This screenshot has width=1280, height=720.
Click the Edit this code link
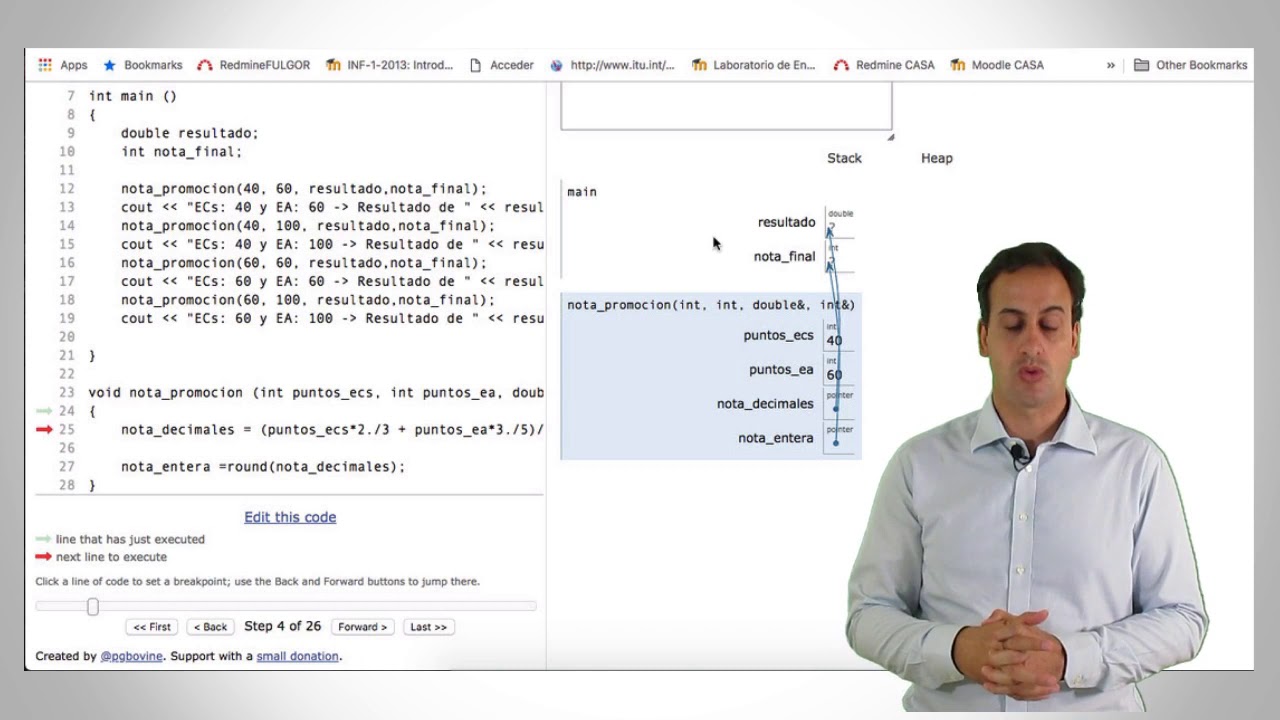290,517
